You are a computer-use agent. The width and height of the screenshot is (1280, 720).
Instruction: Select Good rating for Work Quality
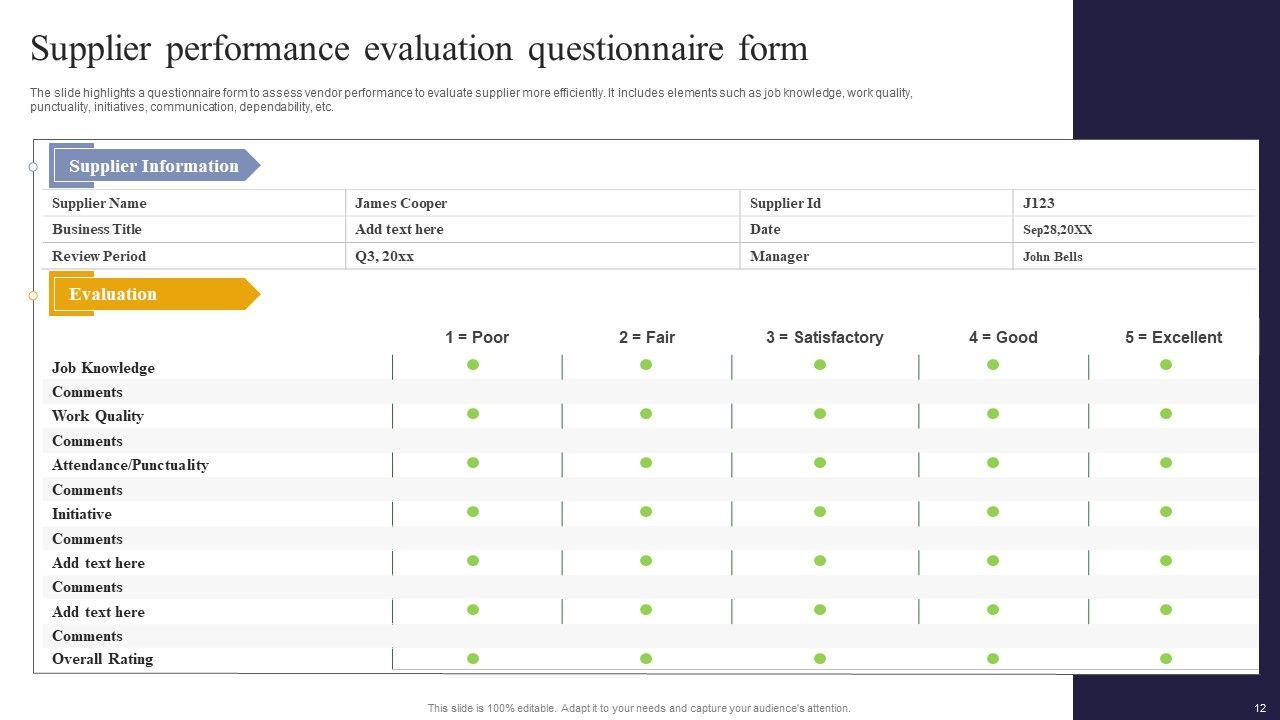[x=993, y=414]
